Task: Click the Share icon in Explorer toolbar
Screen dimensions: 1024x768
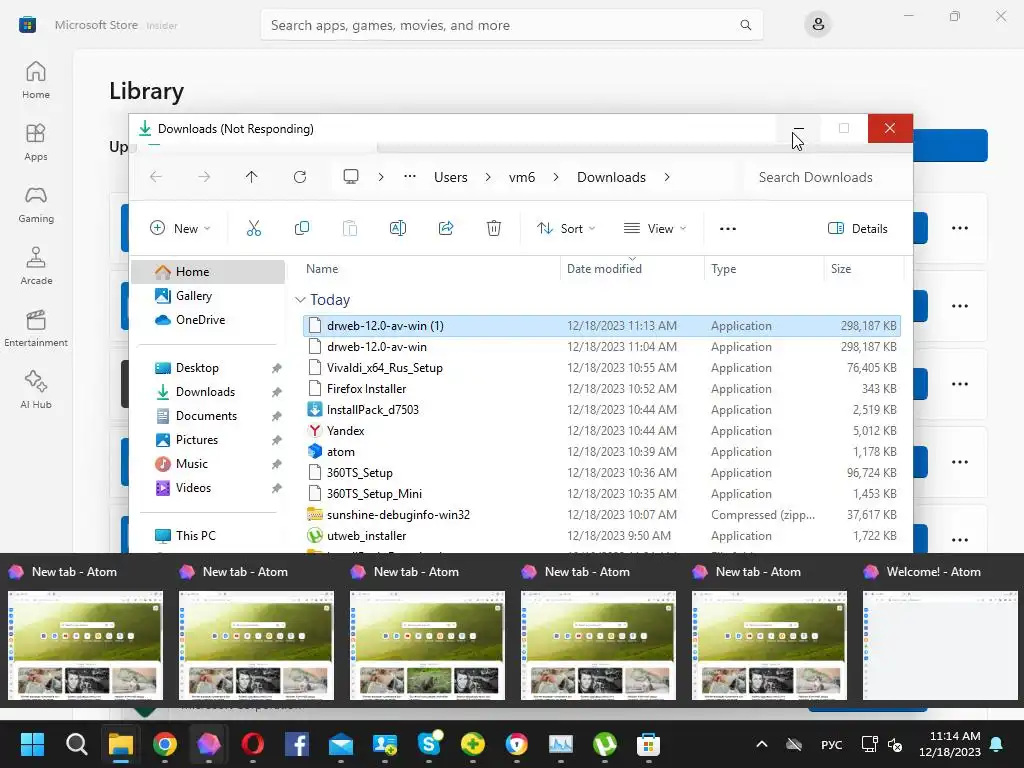Action: (446, 228)
